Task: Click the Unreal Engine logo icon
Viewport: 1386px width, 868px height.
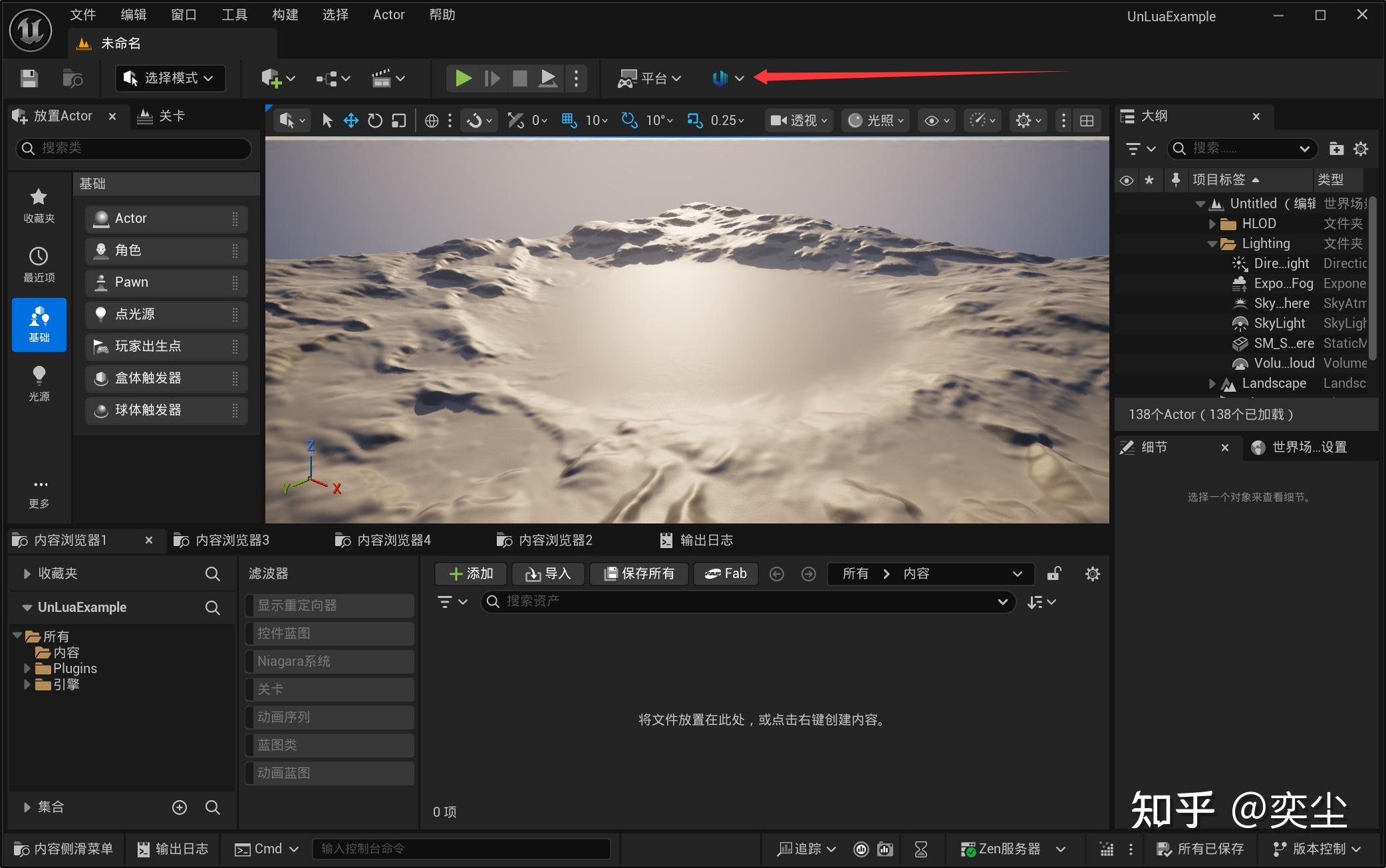Action: click(x=31, y=30)
